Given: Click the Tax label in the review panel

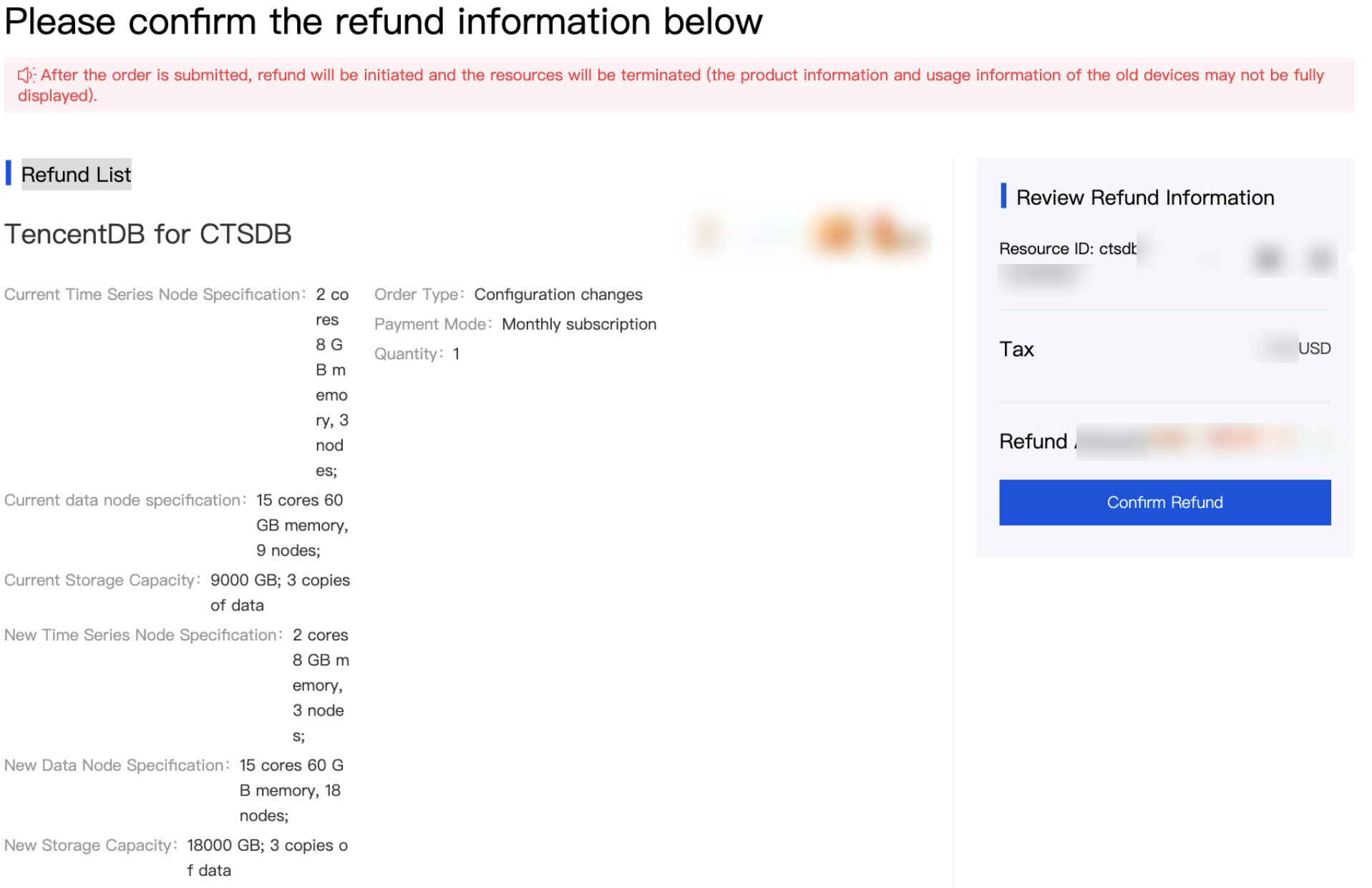Looking at the screenshot, I should pos(1016,349).
